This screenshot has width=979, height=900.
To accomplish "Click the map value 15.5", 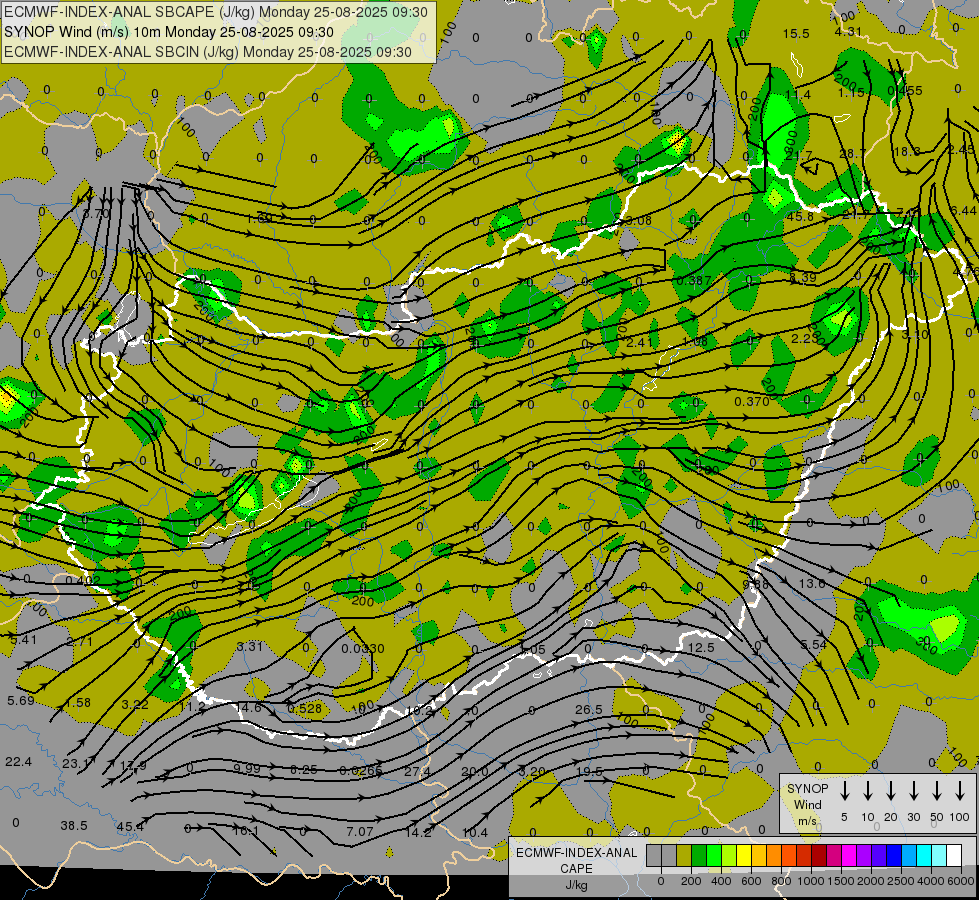I will [796, 34].
